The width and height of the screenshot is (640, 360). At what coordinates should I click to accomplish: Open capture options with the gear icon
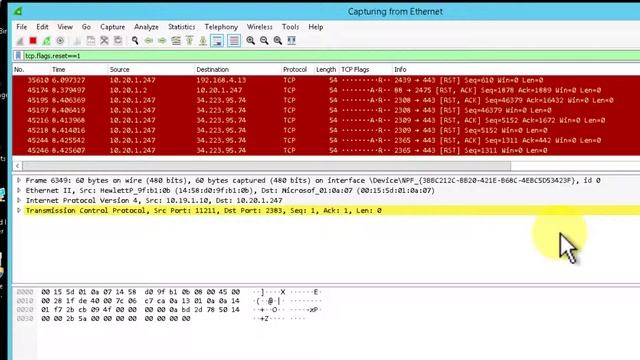[x=60, y=40]
